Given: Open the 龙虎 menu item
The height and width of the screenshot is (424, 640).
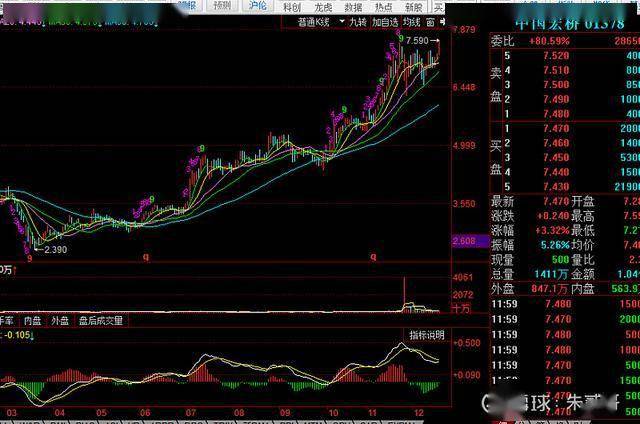Looking at the screenshot, I should (x=323, y=6).
